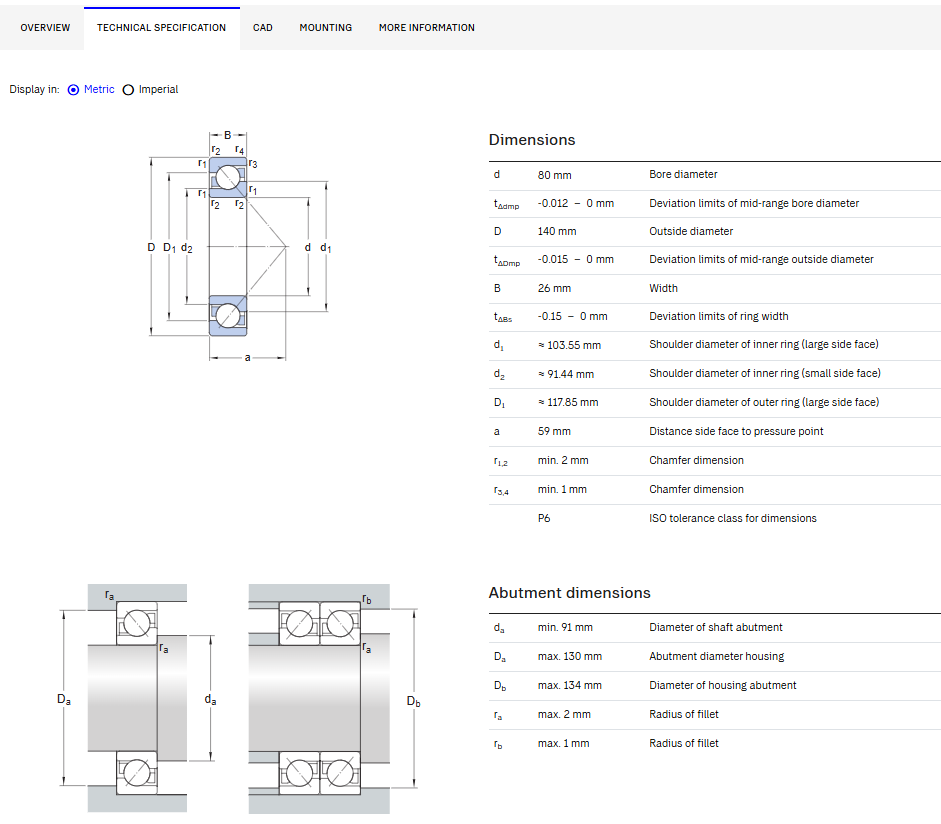Image resolution: width=941 pixels, height=824 pixels.
Task: Click Deviation limits of mid-range bore diameter
Action: click(754, 203)
